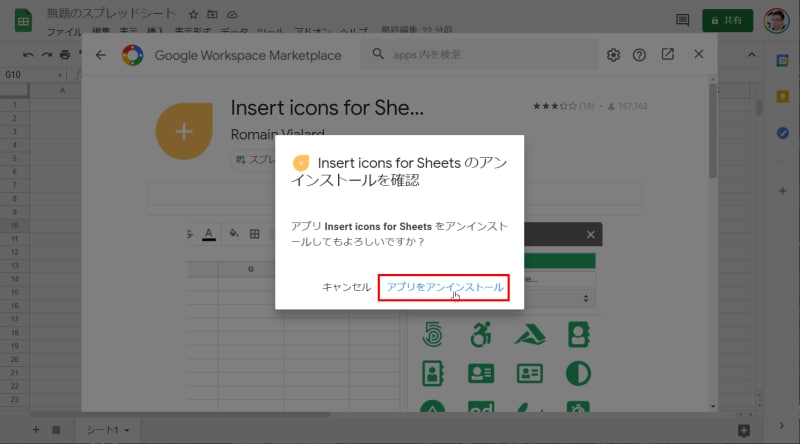Get add-ons plus icon in side panel
Viewport: 800px width, 444px height.
(x=782, y=191)
